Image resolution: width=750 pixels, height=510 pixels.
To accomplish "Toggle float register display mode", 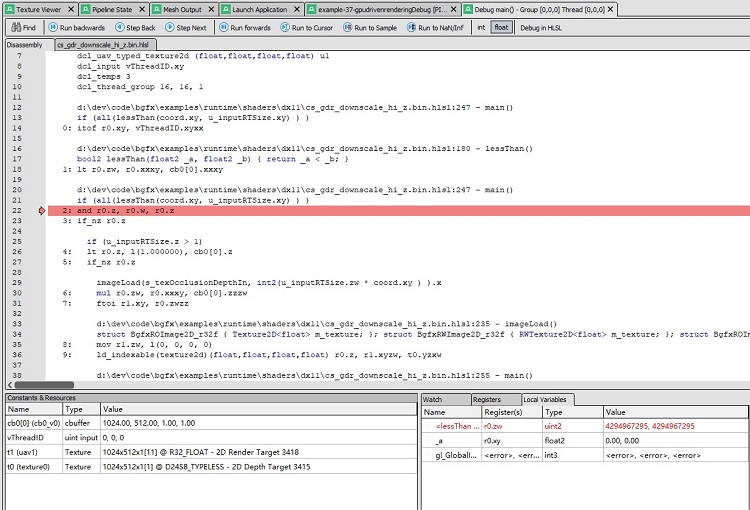I will (500, 28).
